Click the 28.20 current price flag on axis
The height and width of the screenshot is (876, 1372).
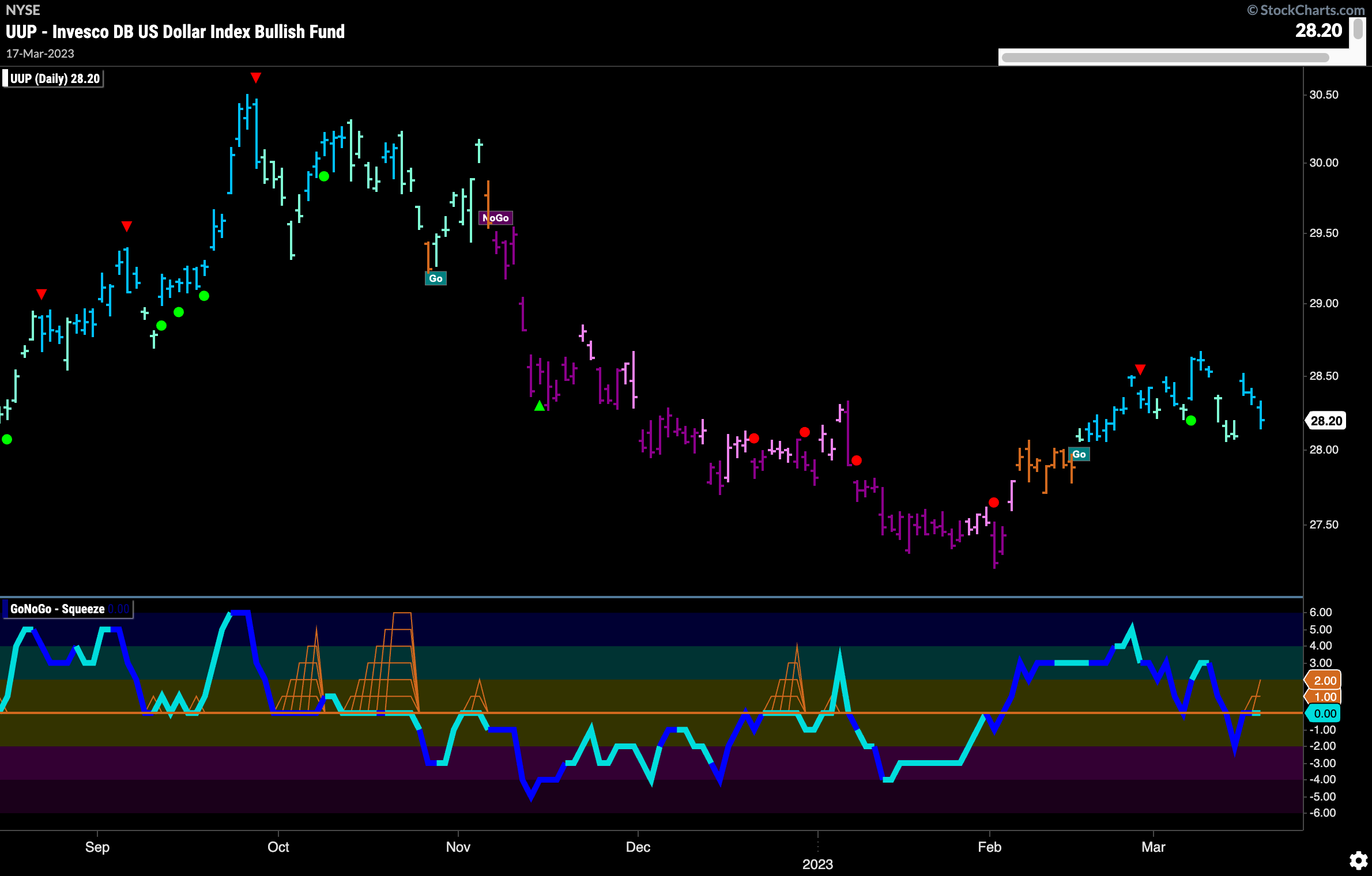[x=1326, y=421]
